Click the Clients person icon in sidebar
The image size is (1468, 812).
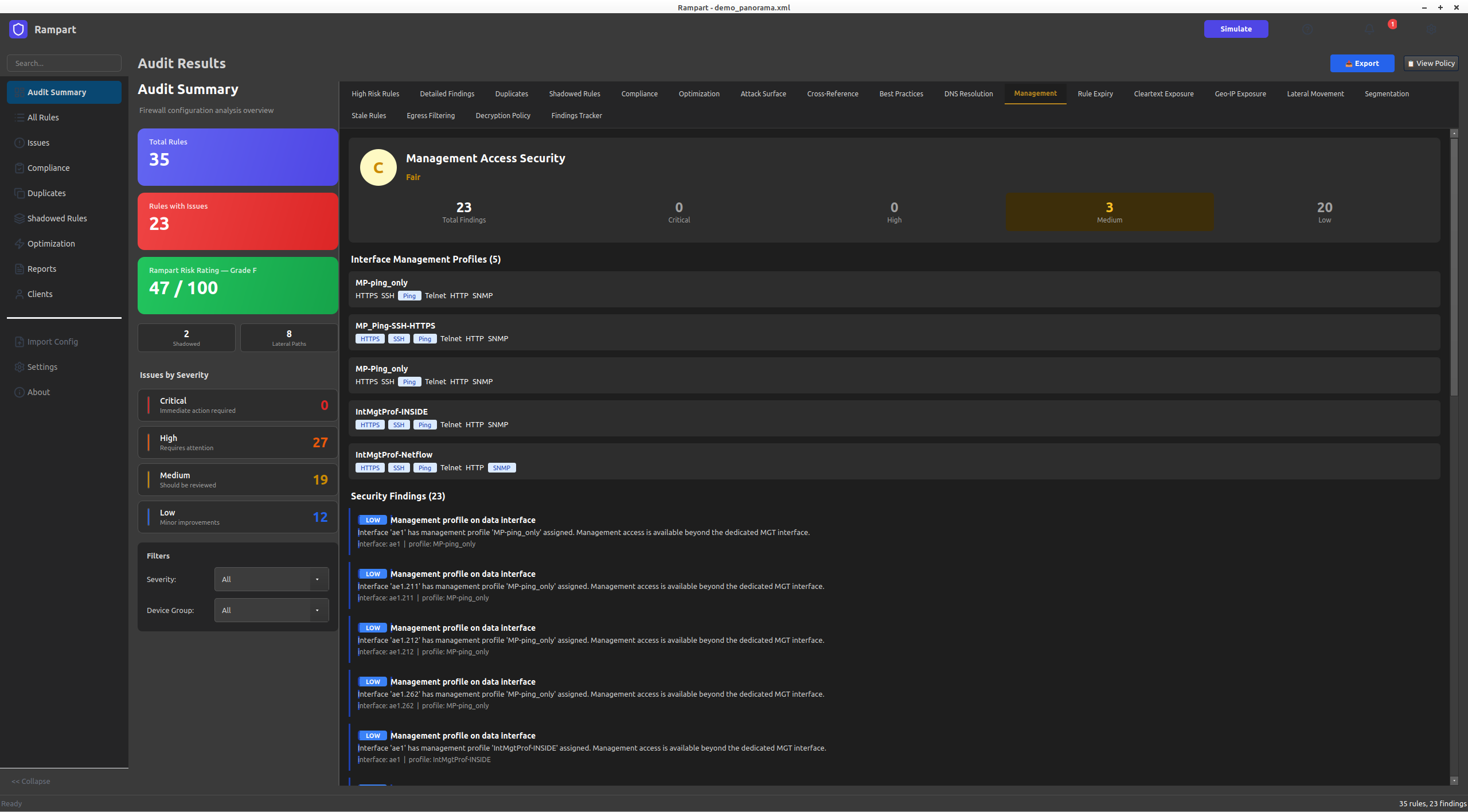click(x=19, y=294)
